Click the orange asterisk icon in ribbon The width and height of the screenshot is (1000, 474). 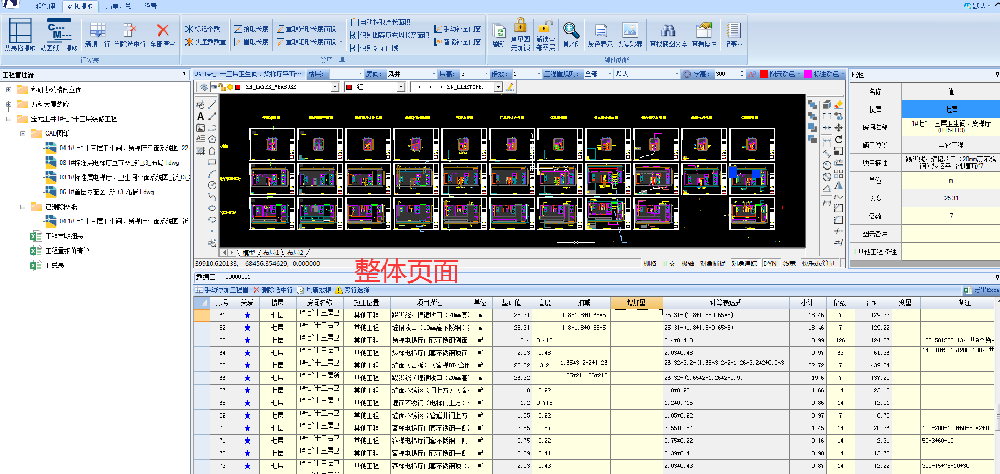(x=189, y=42)
